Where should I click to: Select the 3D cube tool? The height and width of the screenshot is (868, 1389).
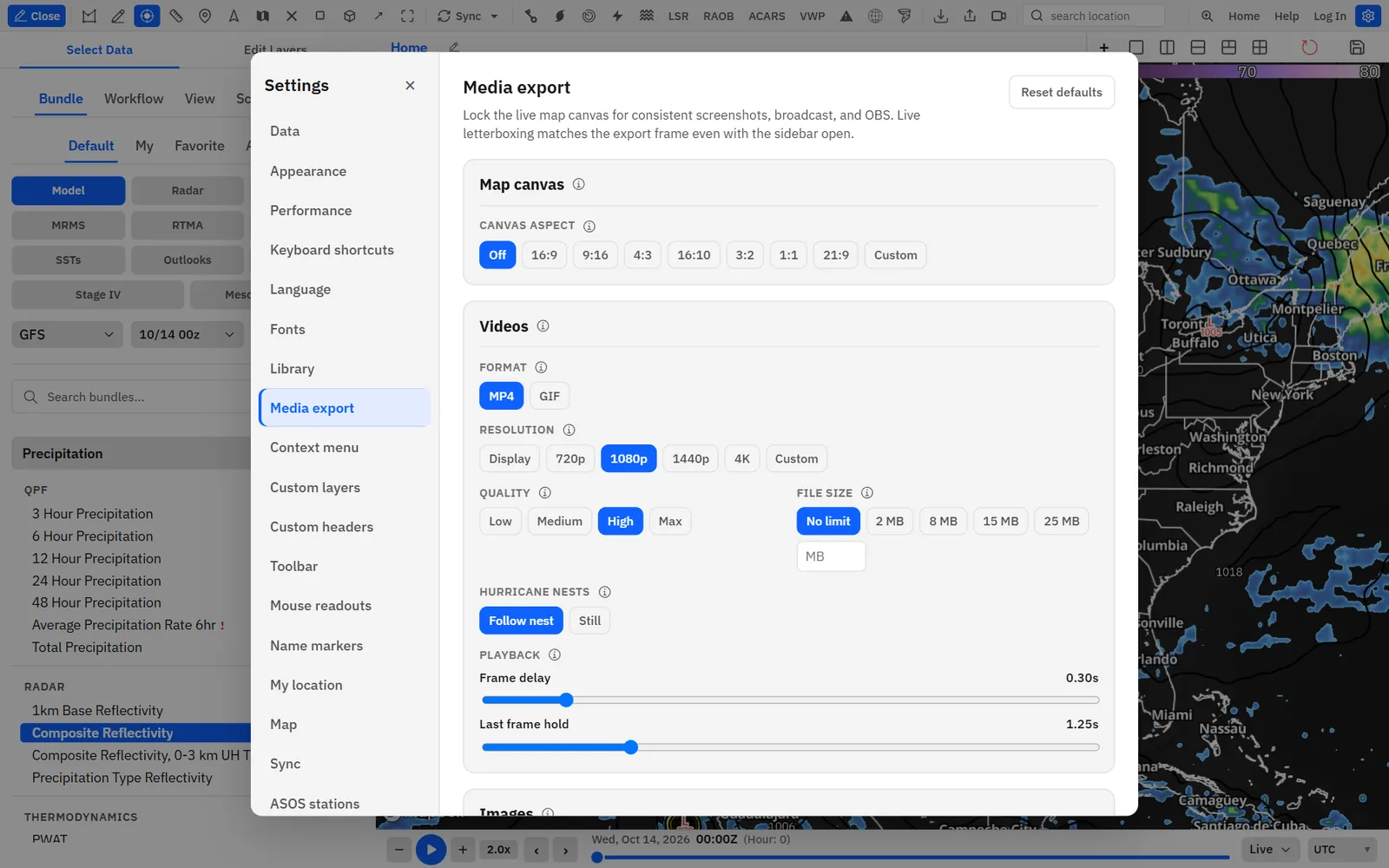coord(349,16)
